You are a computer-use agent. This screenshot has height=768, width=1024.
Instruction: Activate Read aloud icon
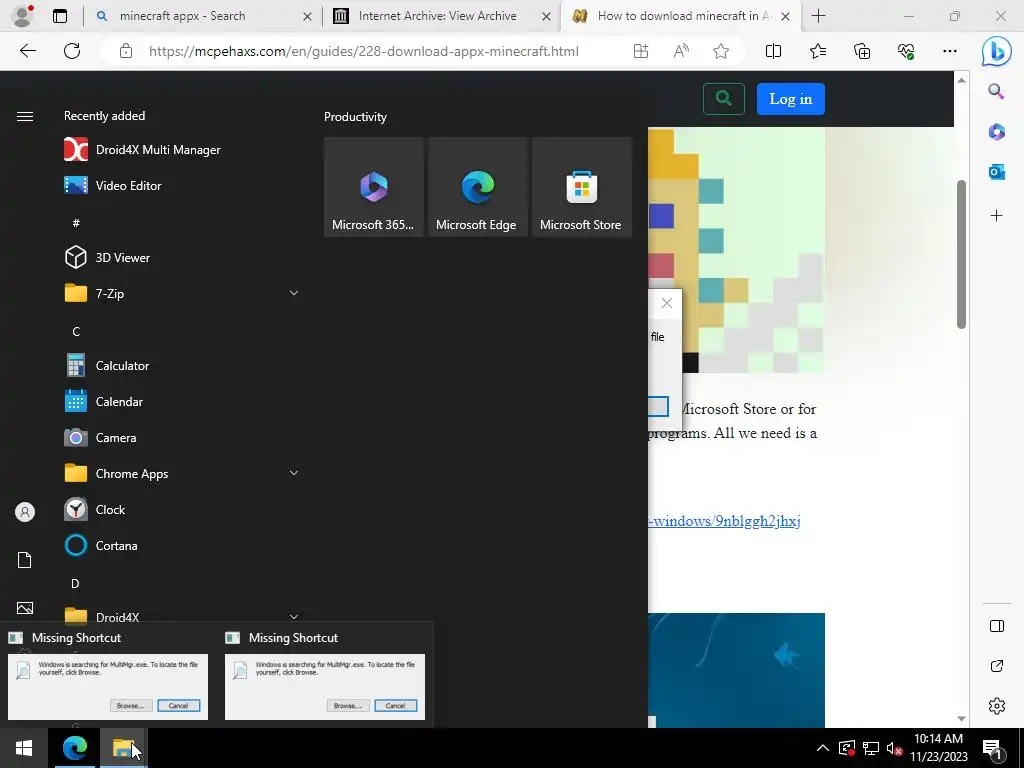681,51
